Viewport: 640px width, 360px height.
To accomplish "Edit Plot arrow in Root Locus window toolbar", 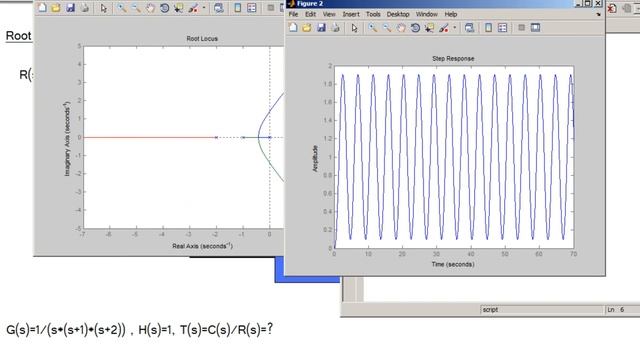I will 104,8.
